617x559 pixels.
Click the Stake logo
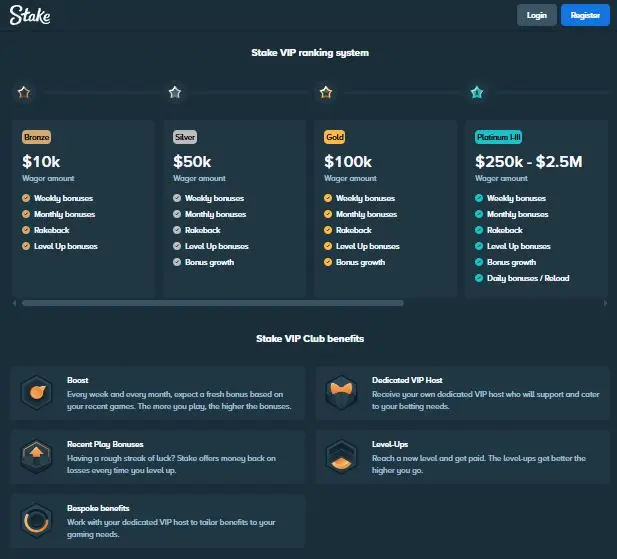[x=30, y=15]
